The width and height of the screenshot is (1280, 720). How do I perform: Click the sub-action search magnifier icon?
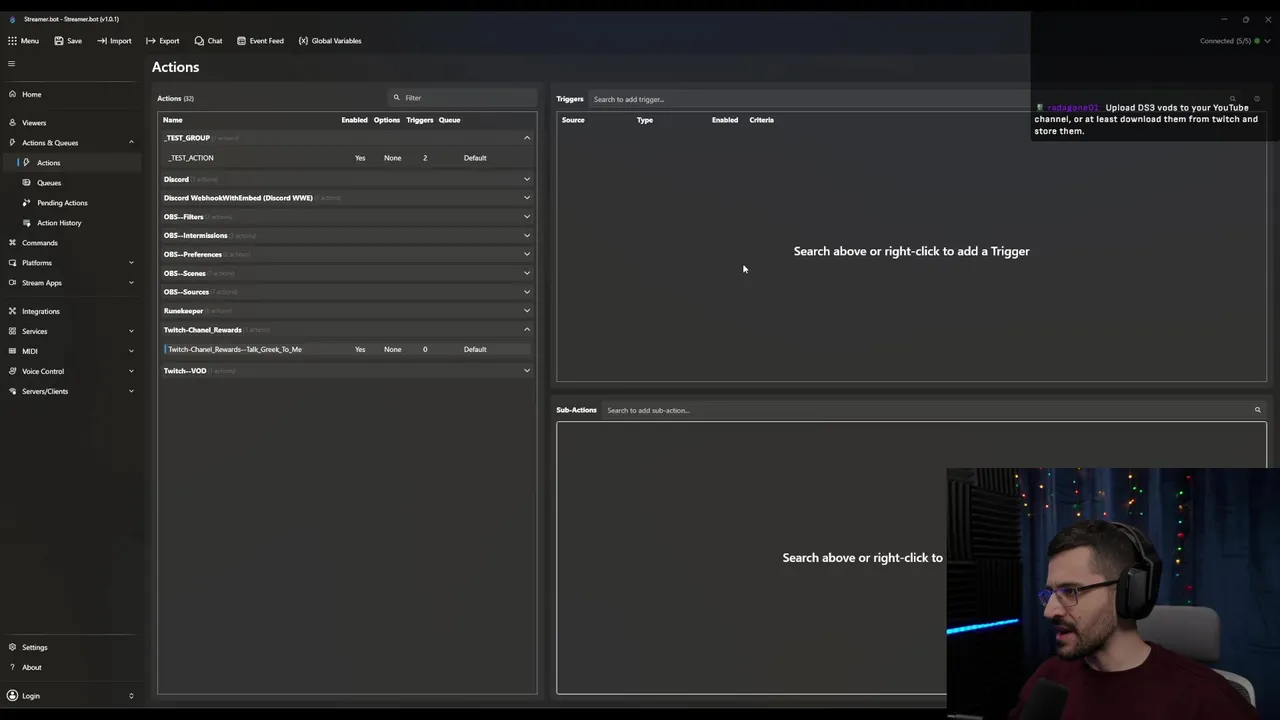coord(1257,410)
